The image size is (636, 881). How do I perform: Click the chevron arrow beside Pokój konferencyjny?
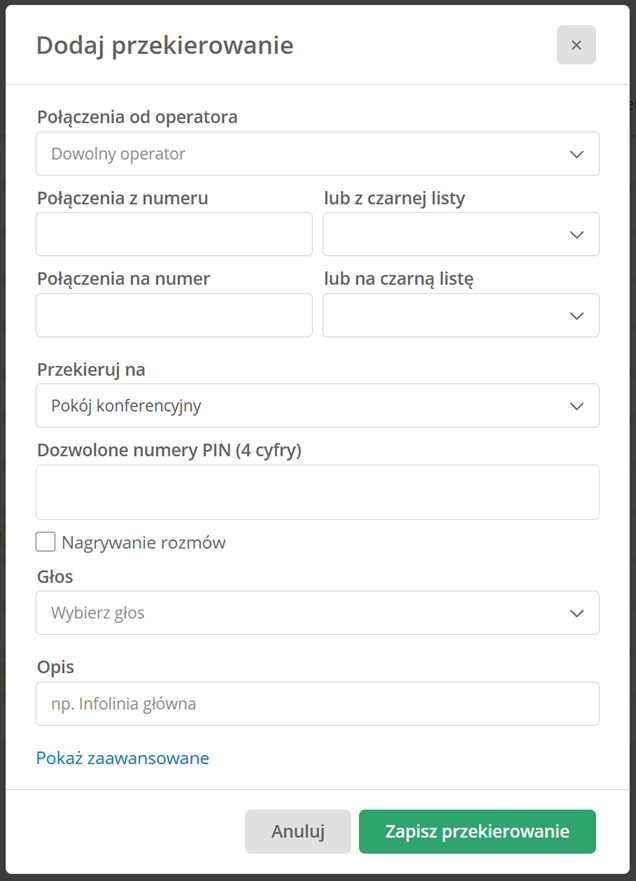[576, 406]
